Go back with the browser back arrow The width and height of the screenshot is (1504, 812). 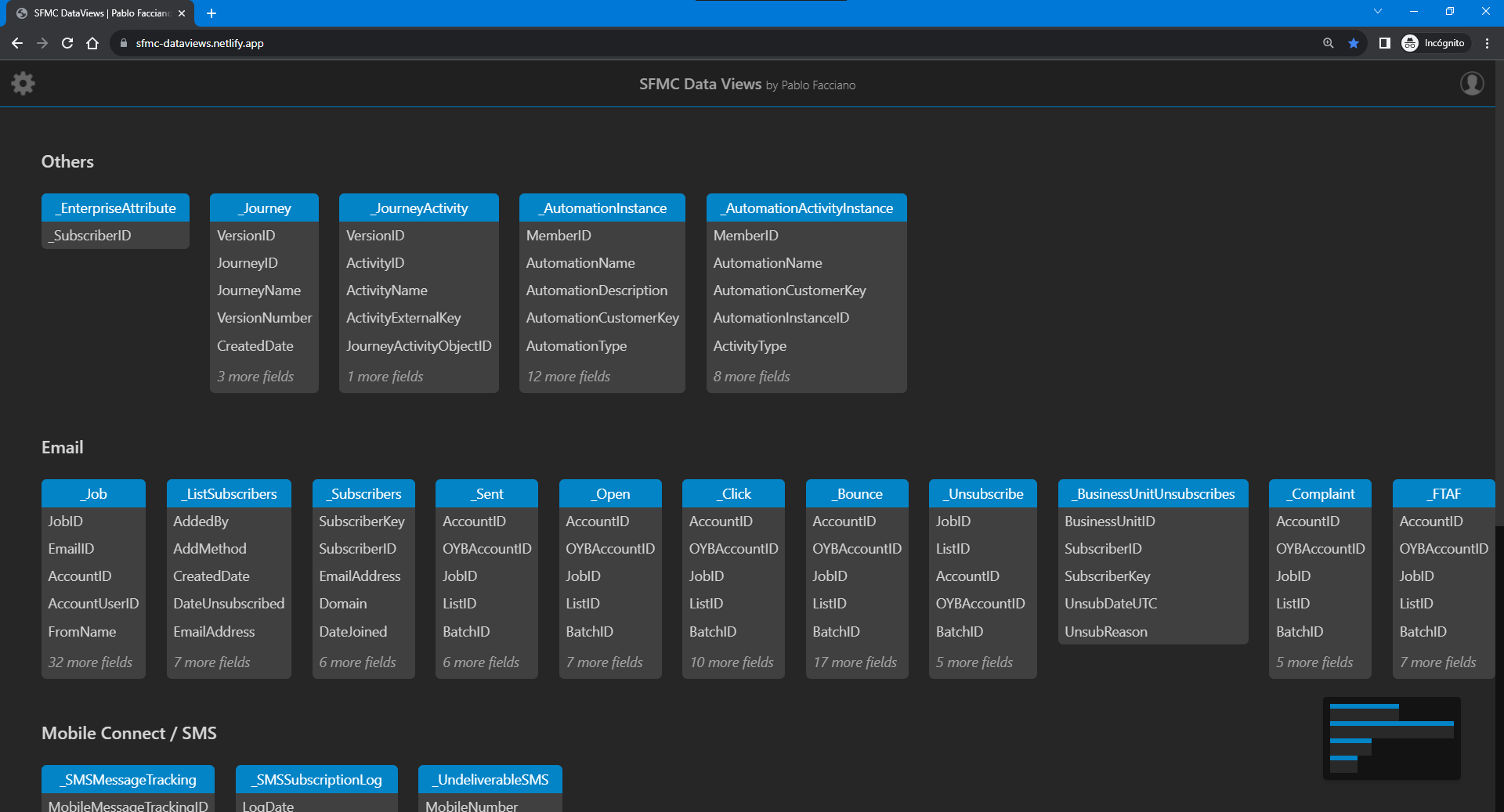tap(17, 43)
